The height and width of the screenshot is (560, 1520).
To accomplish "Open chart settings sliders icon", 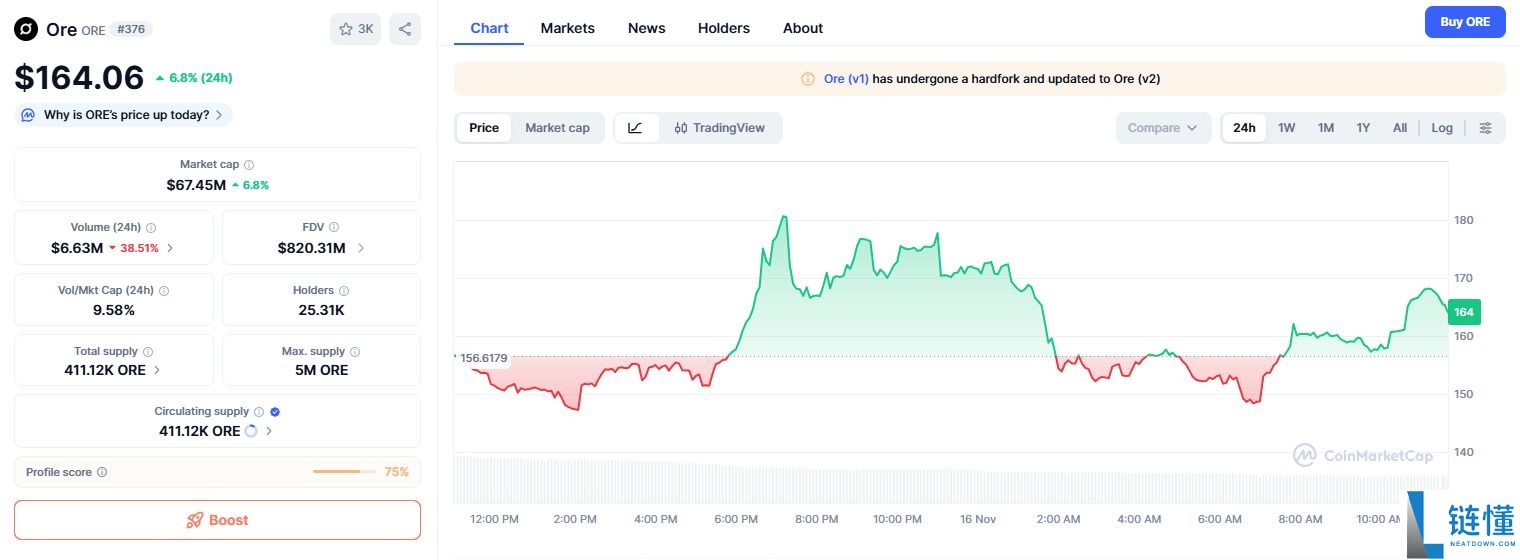I will (x=1485, y=128).
